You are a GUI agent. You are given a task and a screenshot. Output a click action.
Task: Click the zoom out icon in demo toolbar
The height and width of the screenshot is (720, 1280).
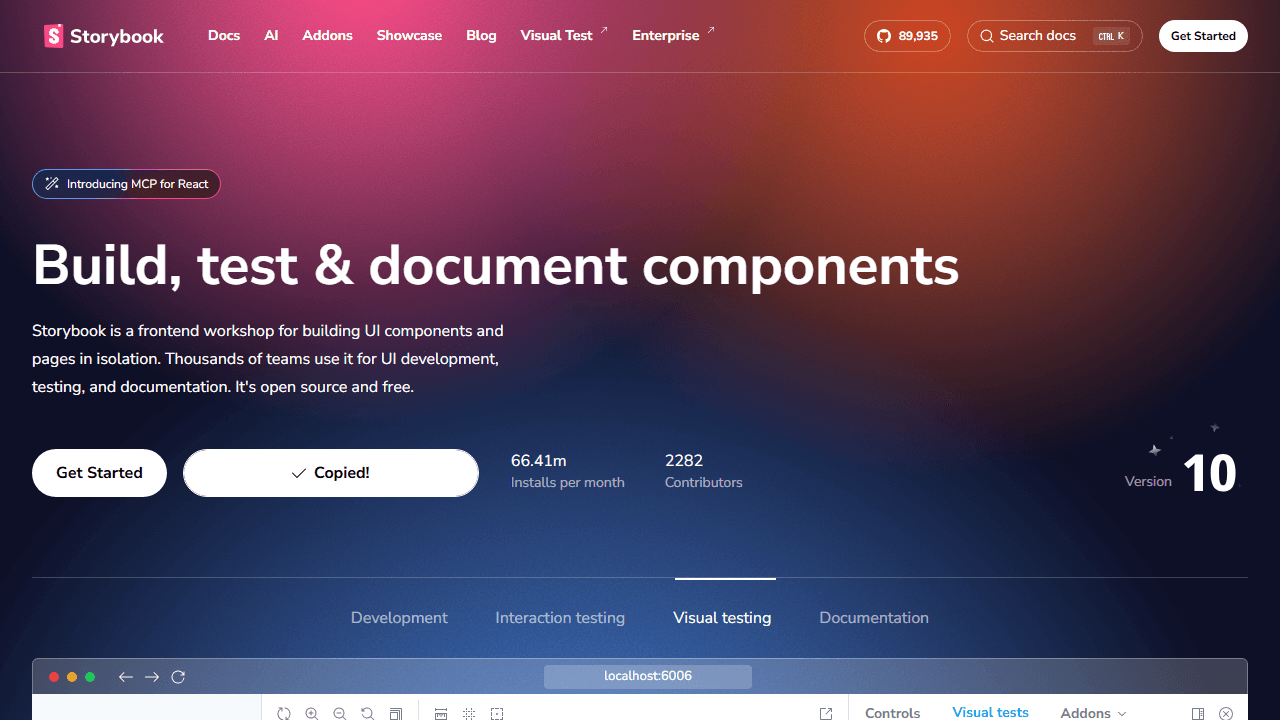pyautogui.click(x=340, y=713)
